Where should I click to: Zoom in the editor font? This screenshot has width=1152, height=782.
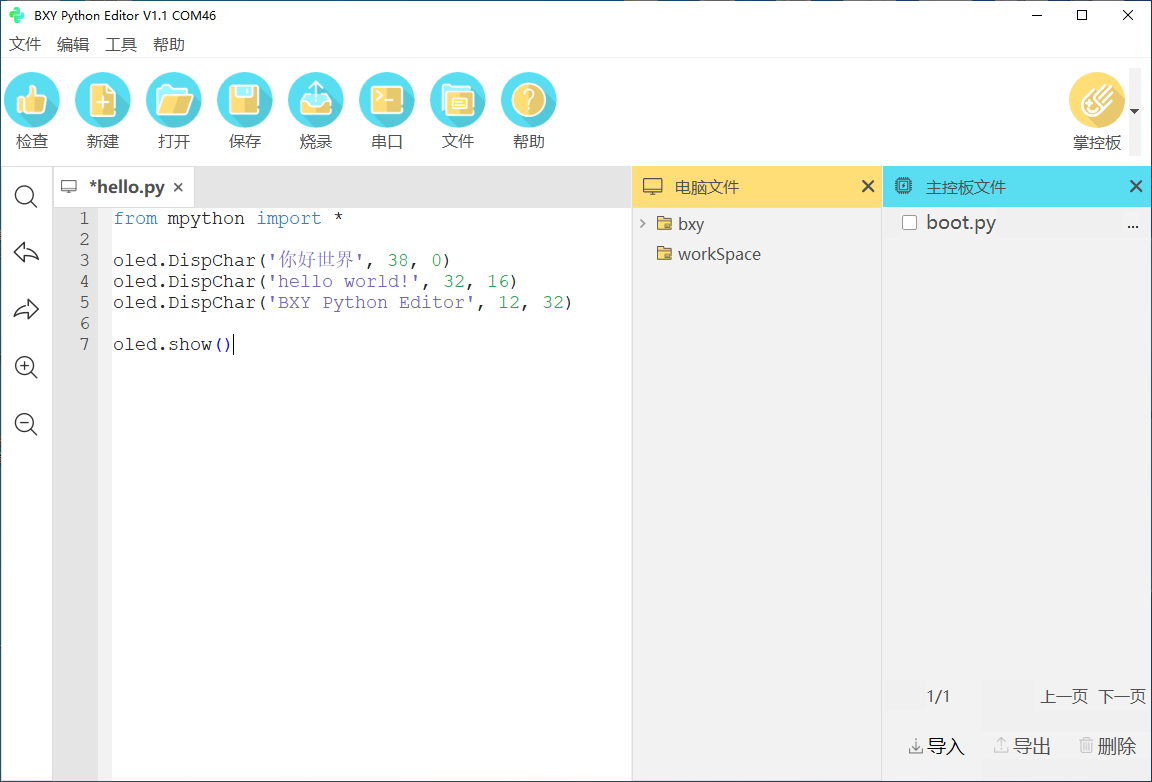[26, 367]
